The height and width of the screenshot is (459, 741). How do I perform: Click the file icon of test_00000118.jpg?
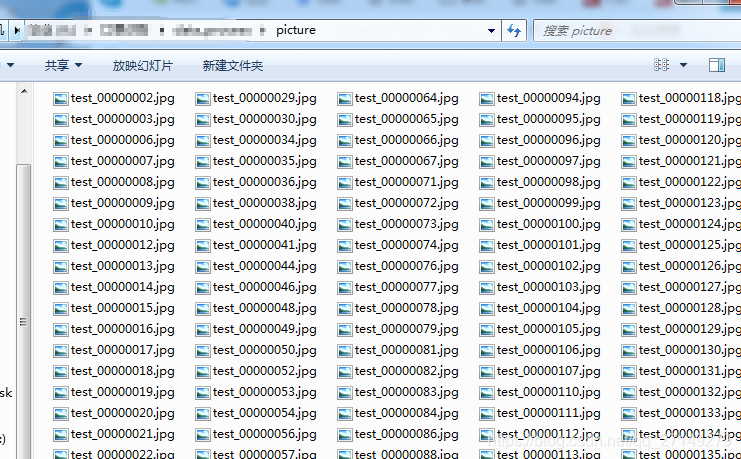click(629, 99)
